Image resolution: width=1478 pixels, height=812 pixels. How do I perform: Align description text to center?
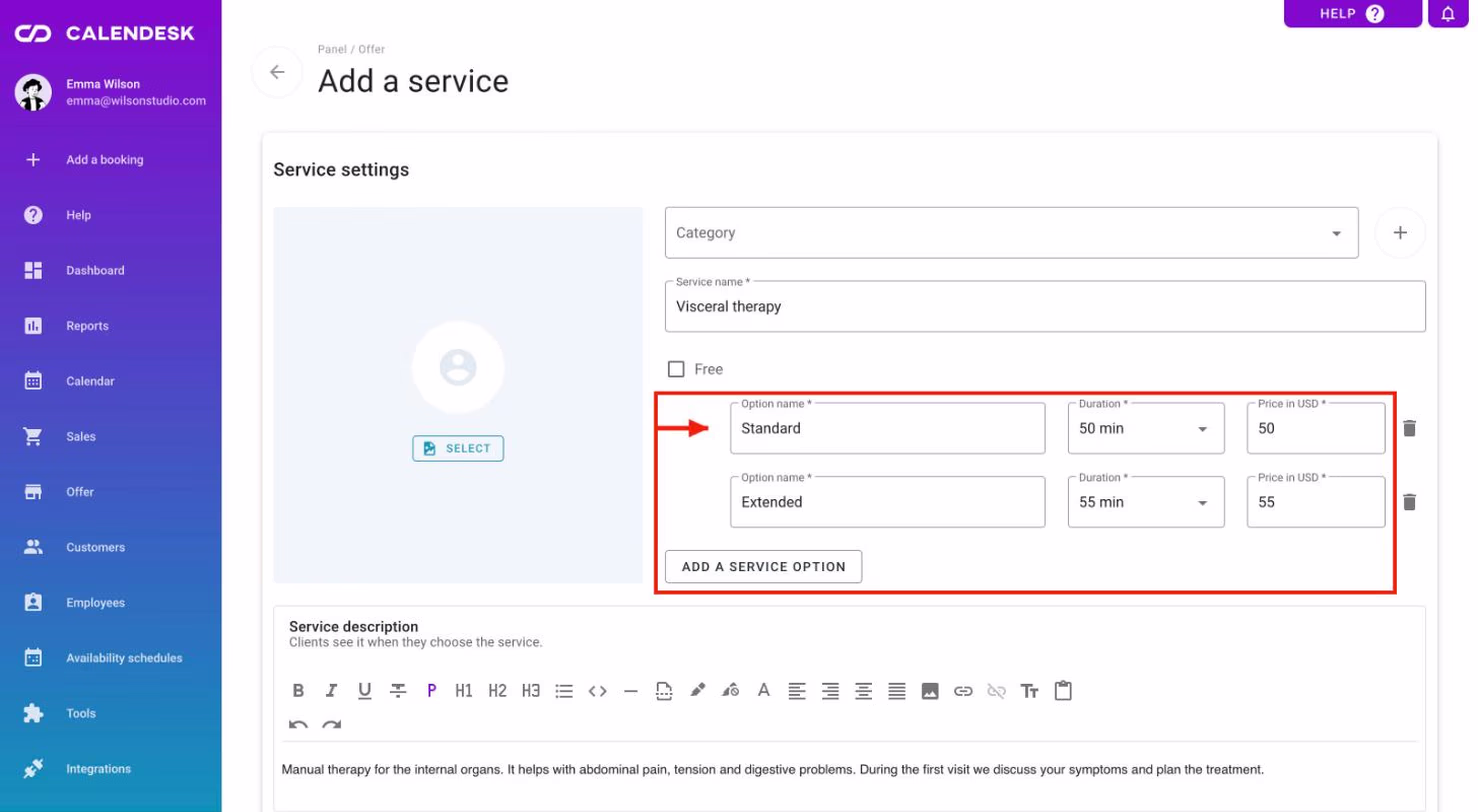864,690
